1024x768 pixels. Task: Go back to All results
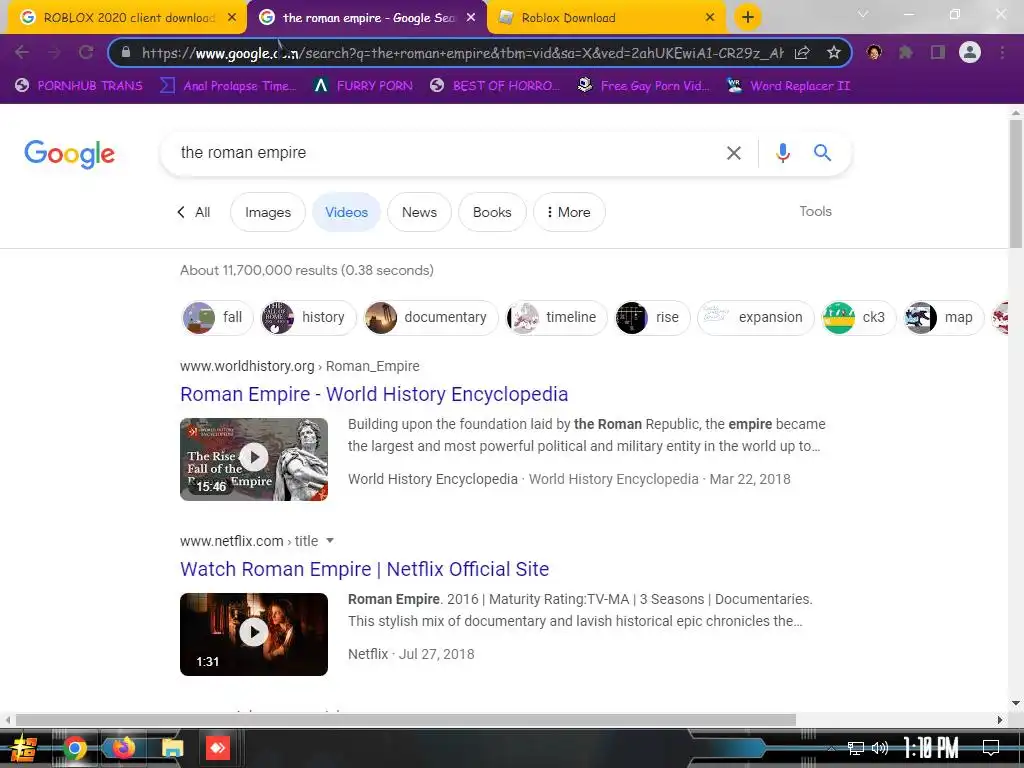[x=193, y=212]
